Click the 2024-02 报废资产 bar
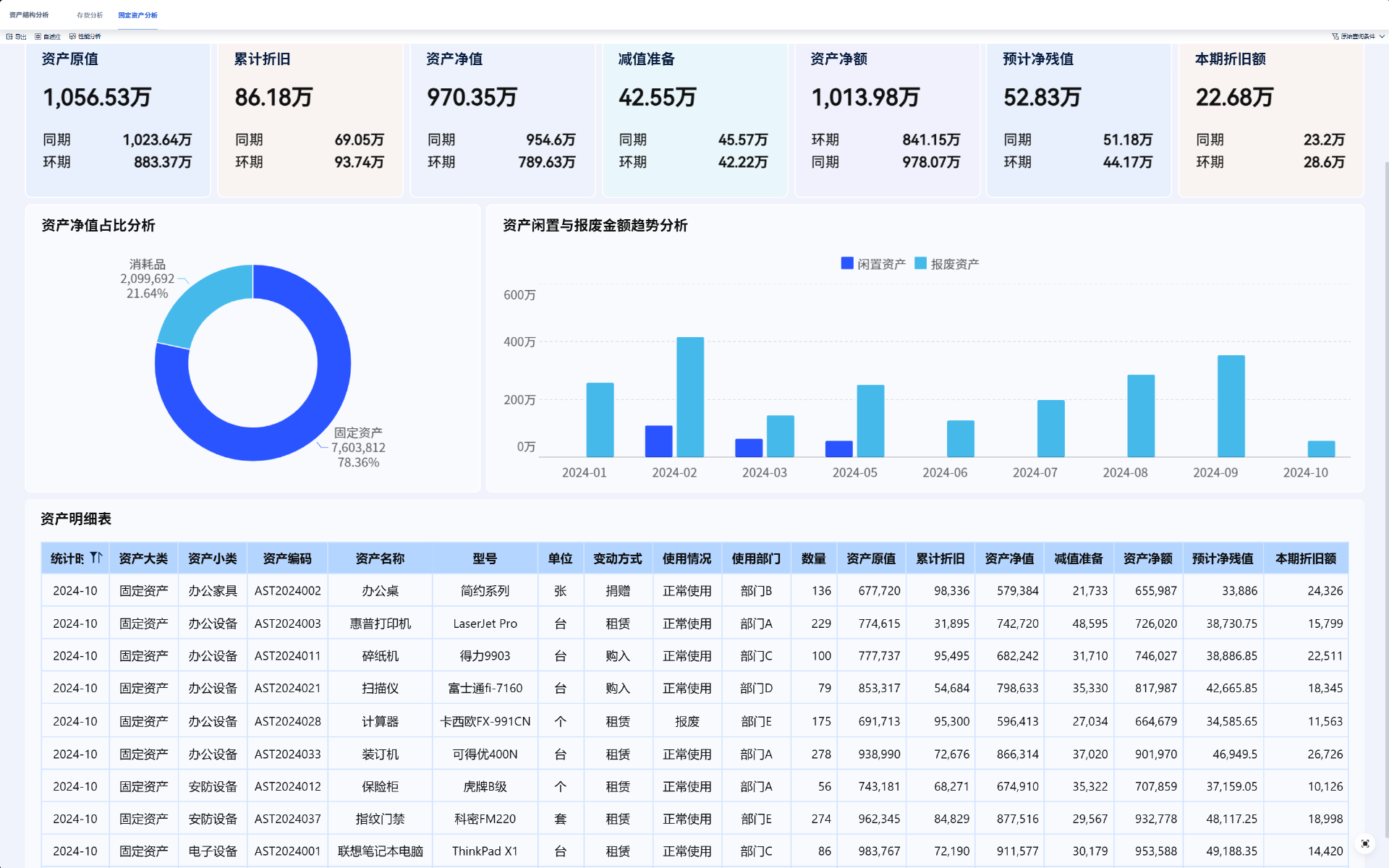The height and width of the screenshot is (868, 1389). click(689, 396)
